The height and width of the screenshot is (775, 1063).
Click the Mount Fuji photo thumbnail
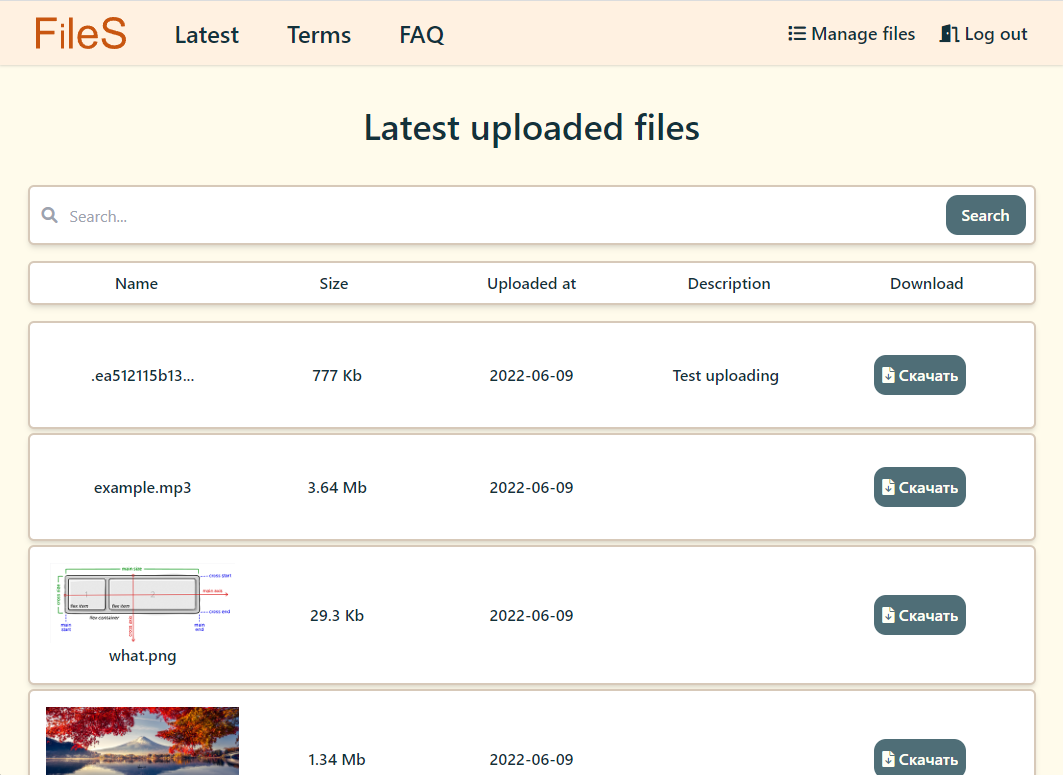[142, 740]
